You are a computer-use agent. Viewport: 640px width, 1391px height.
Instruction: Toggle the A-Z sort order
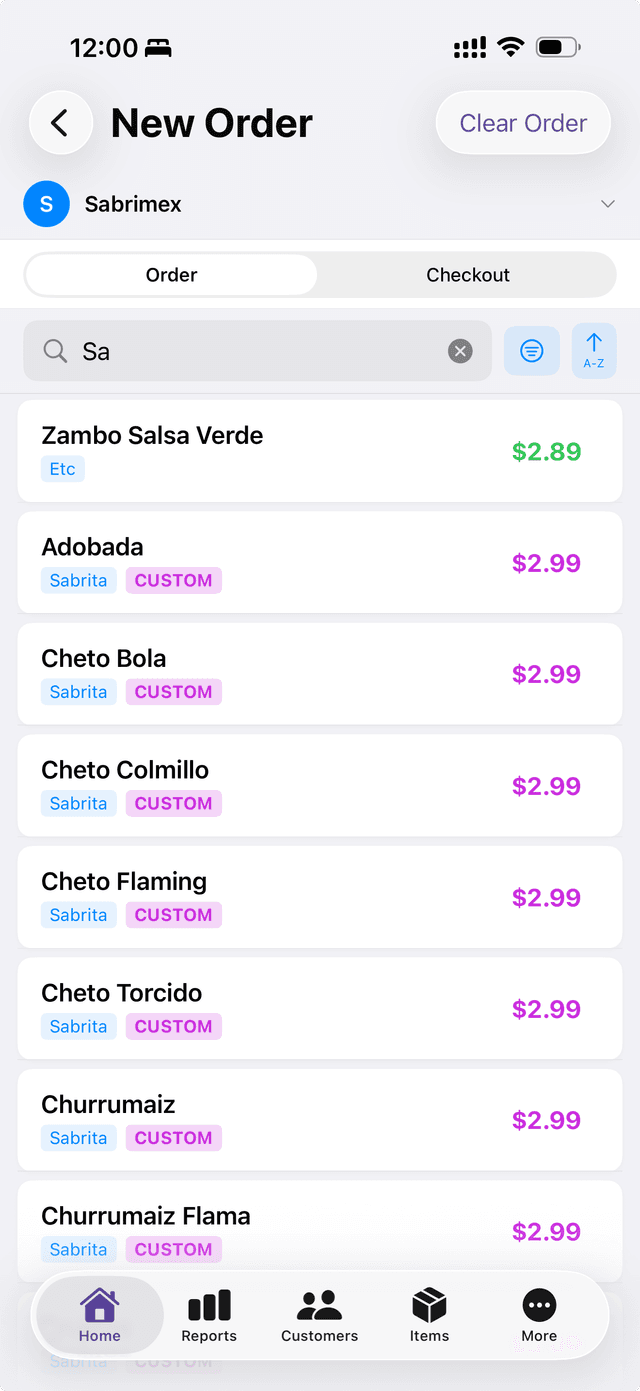(594, 351)
